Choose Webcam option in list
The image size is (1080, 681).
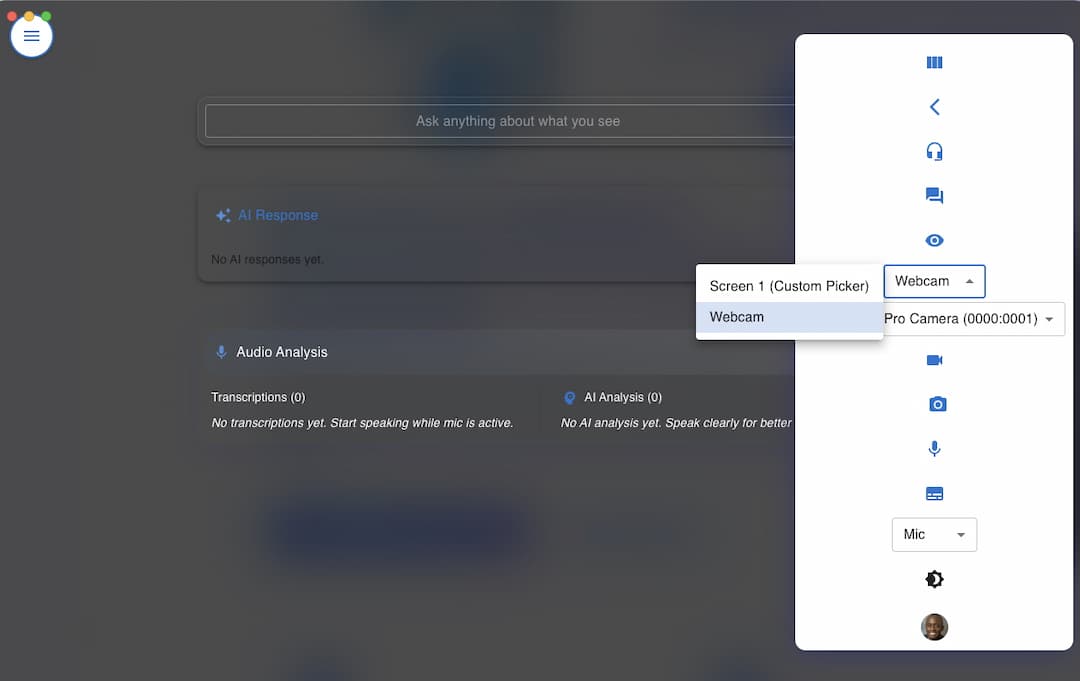(x=789, y=317)
